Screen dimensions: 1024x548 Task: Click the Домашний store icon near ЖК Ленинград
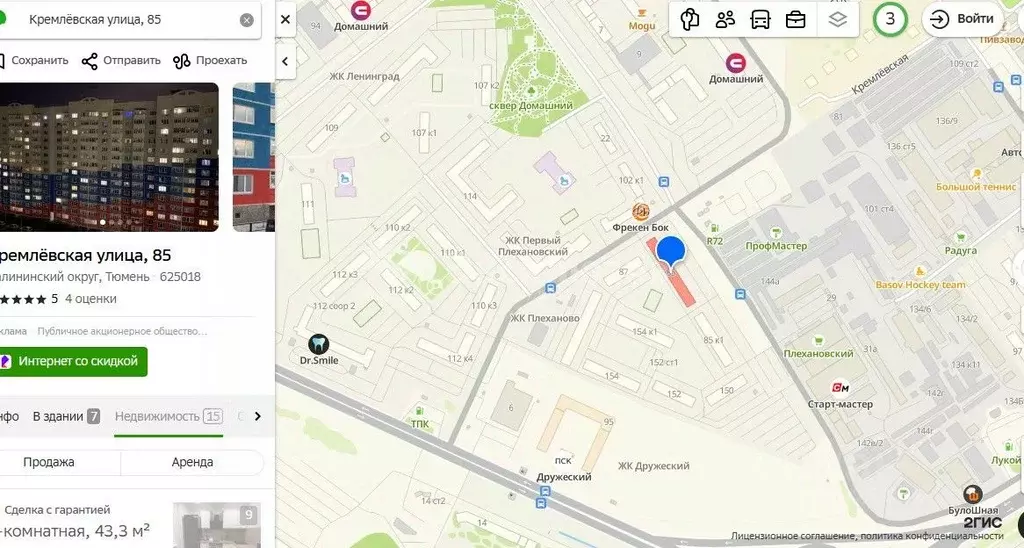360,10
